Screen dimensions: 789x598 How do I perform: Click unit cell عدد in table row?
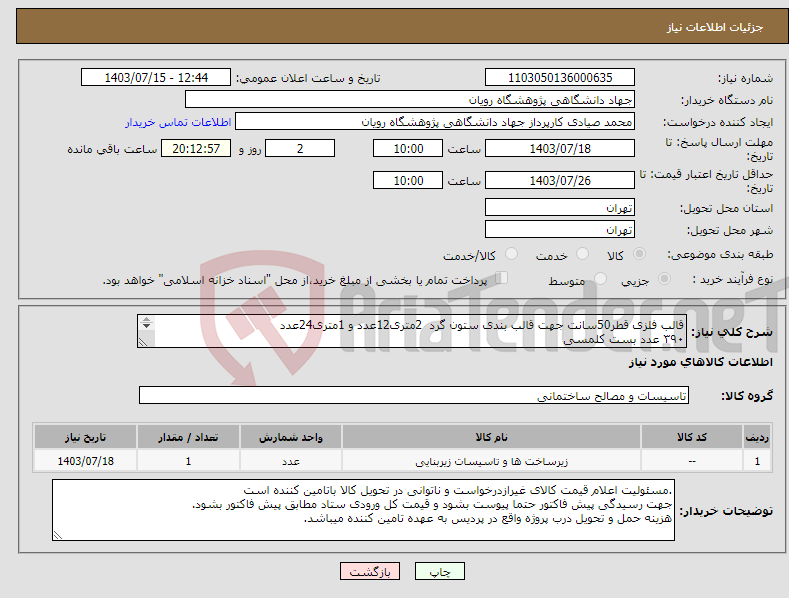click(x=291, y=461)
